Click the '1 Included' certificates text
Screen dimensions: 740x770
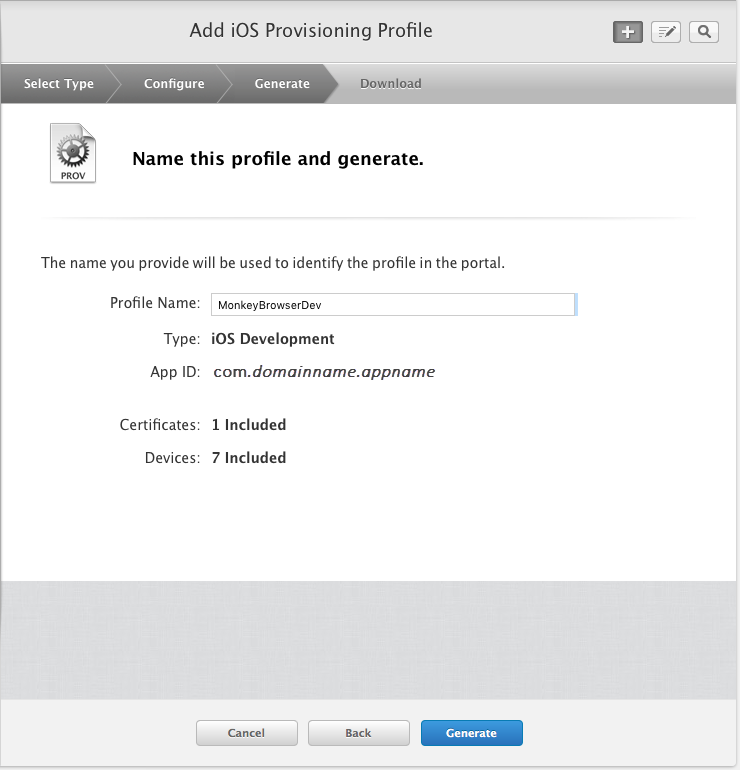(249, 425)
